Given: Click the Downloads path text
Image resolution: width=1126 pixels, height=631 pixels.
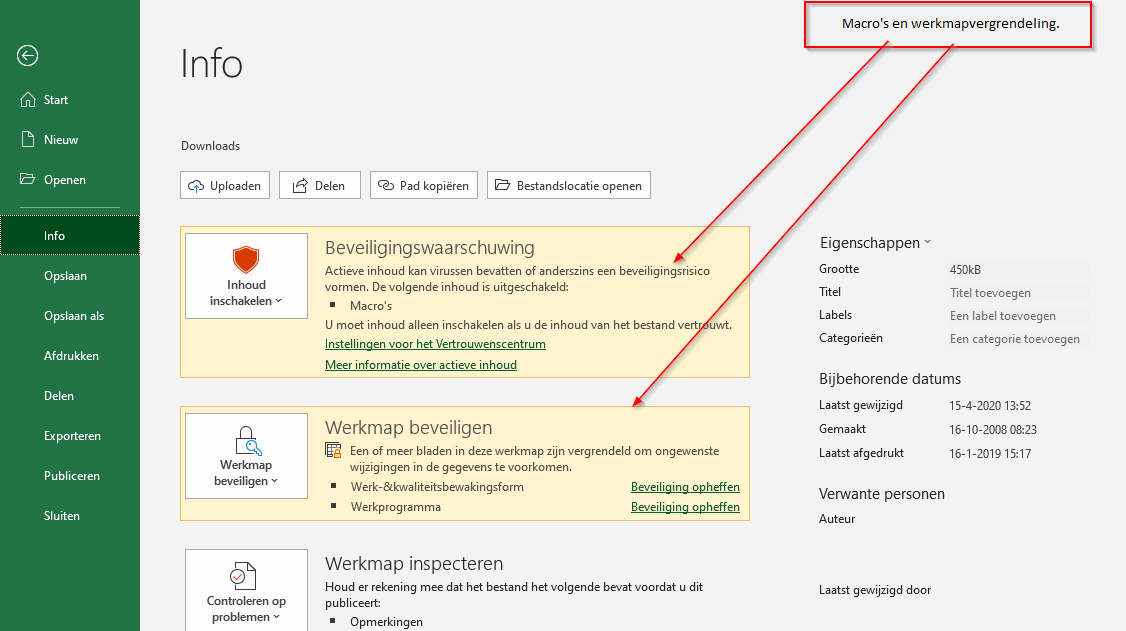Looking at the screenshot, I should pyautogui.click(x=210, y=146).
